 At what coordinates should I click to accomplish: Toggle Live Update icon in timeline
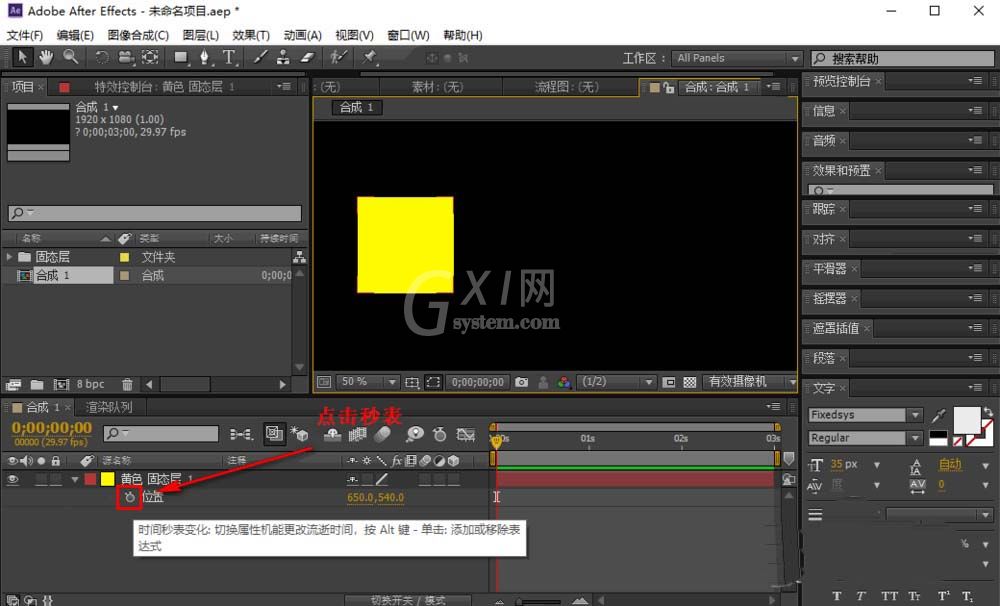point(274,434)
